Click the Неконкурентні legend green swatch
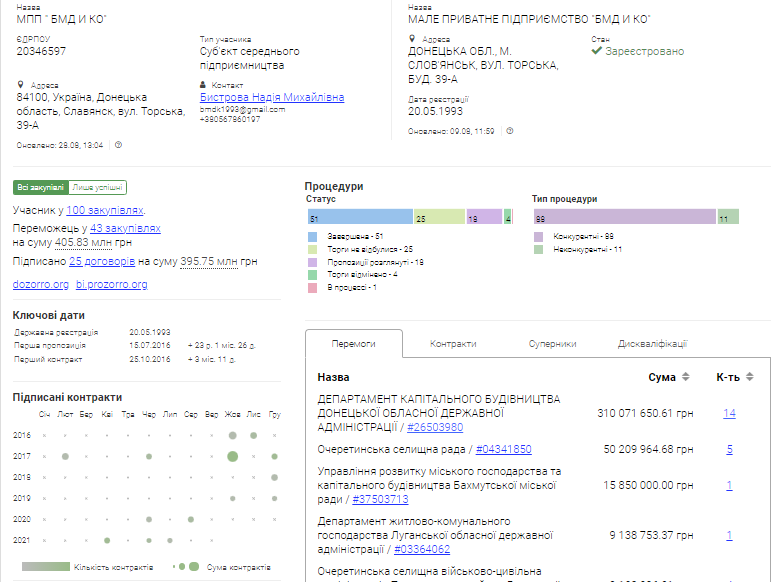Screen dimensions: 772x582 539,250
